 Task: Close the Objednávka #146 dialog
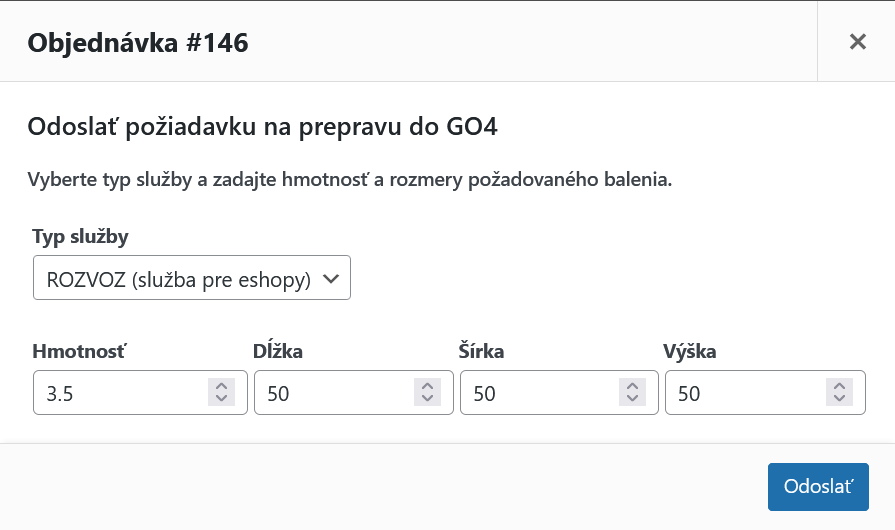pos(857,41)
